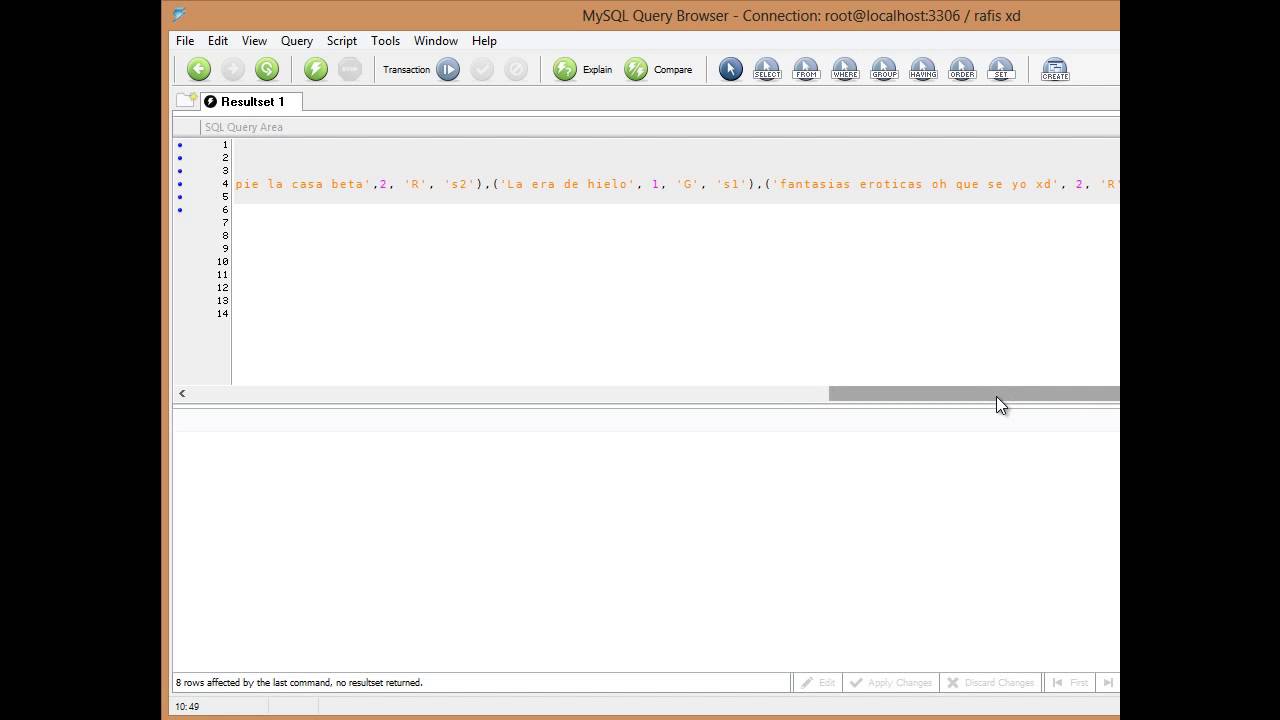
Task: Click the Apply Changes button
Action: point(889,682)
